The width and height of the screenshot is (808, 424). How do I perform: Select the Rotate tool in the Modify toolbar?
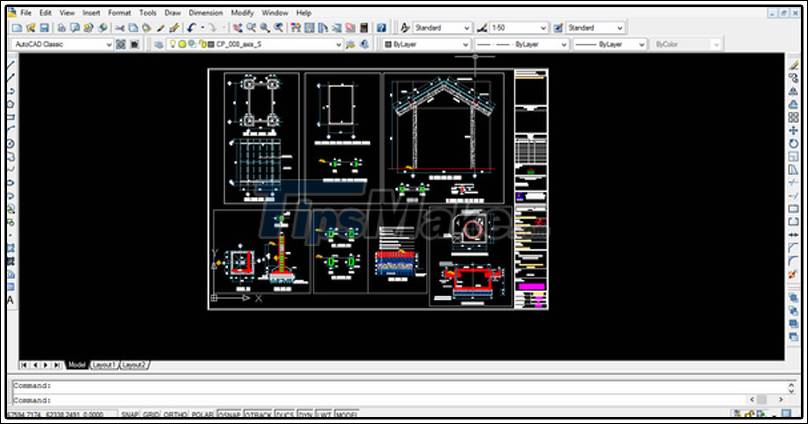point(794,143)
